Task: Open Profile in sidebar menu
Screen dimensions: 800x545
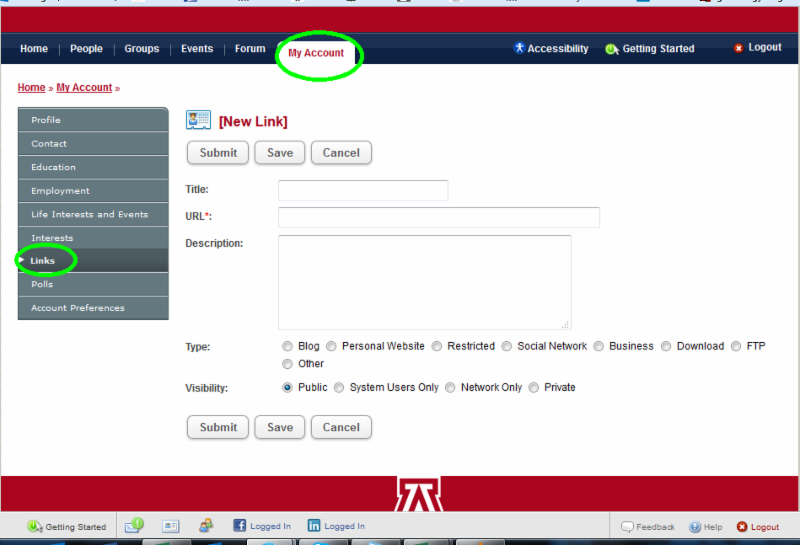Action: (x=93, y=120)
